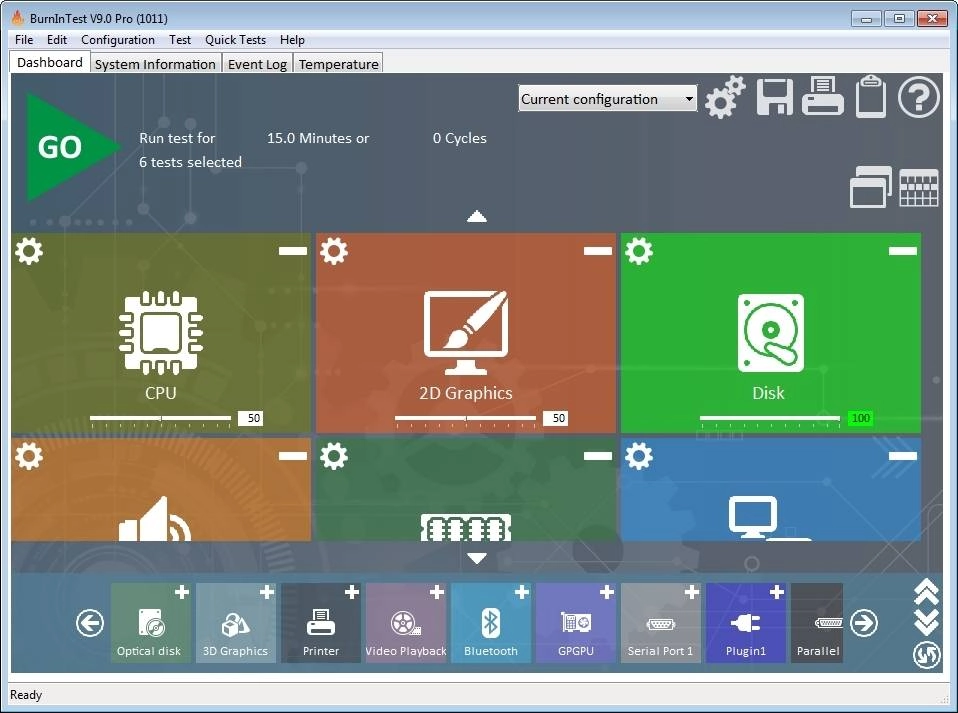Add GPGPU test with plus
The image size is (958, 713).
pyautogui.click(x=607, y=592)
